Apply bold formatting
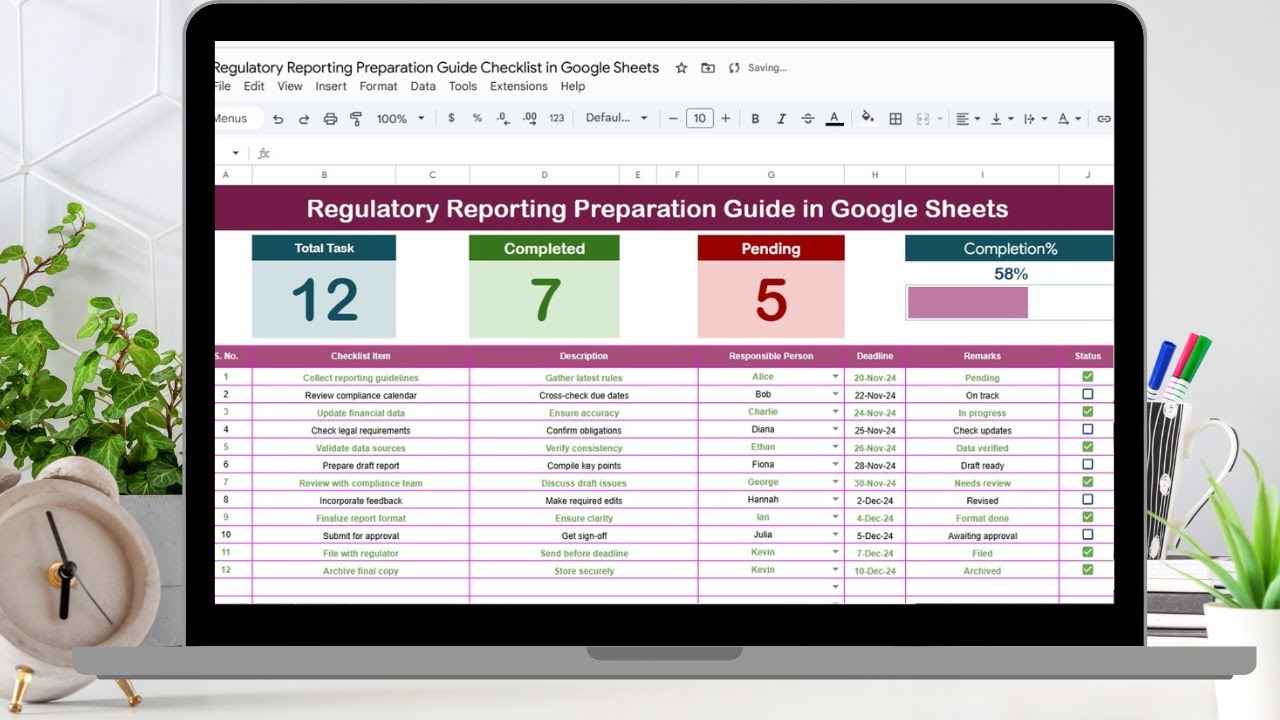The image size is (1280, 720). coord(755,118)
